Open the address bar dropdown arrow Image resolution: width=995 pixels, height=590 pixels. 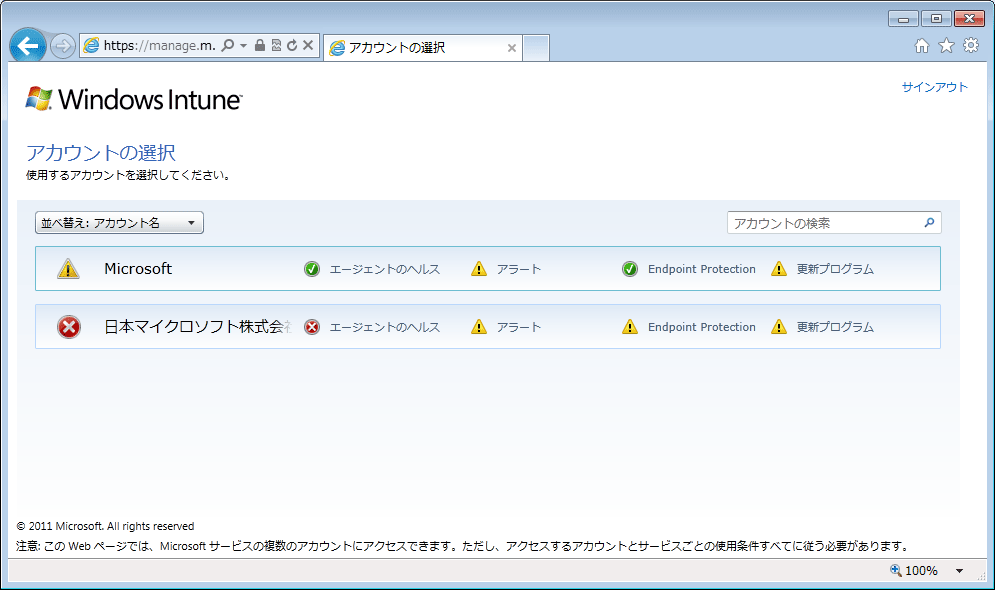243,46
